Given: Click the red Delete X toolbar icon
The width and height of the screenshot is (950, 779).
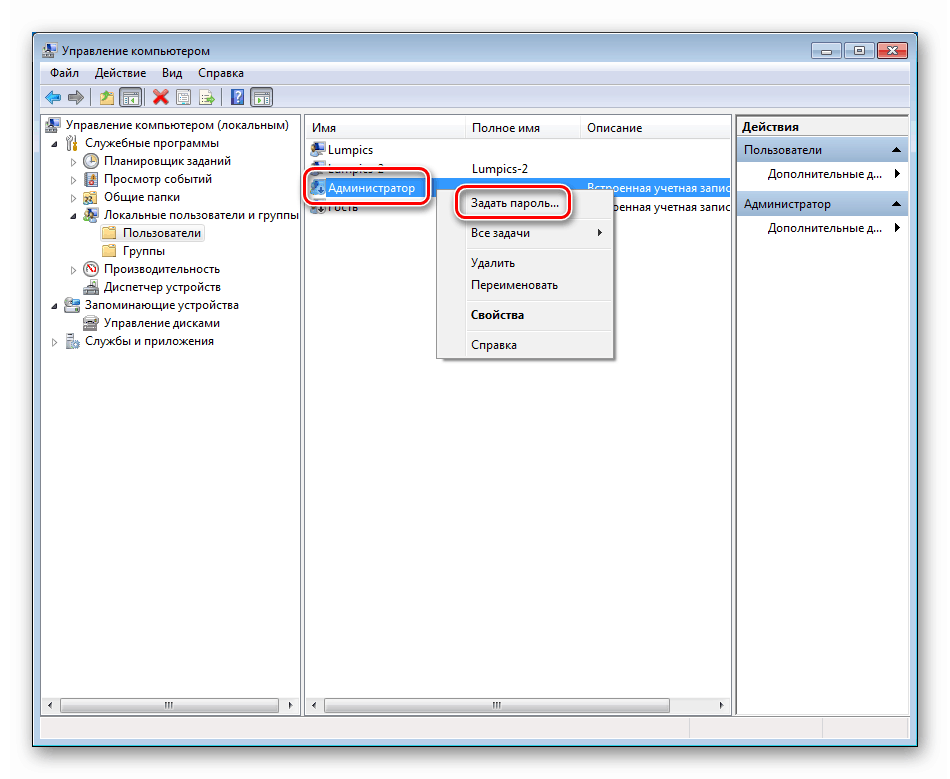Looking at the screenshot, I should point(161,97).
